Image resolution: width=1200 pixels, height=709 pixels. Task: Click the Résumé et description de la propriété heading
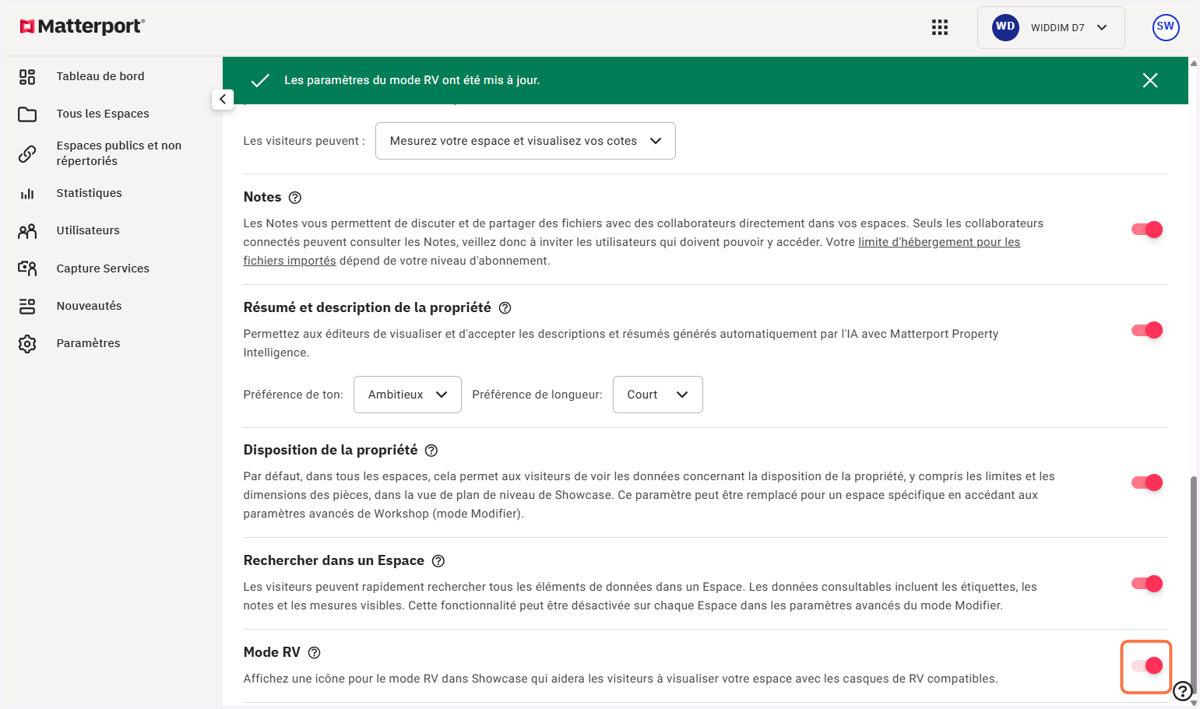367,307
